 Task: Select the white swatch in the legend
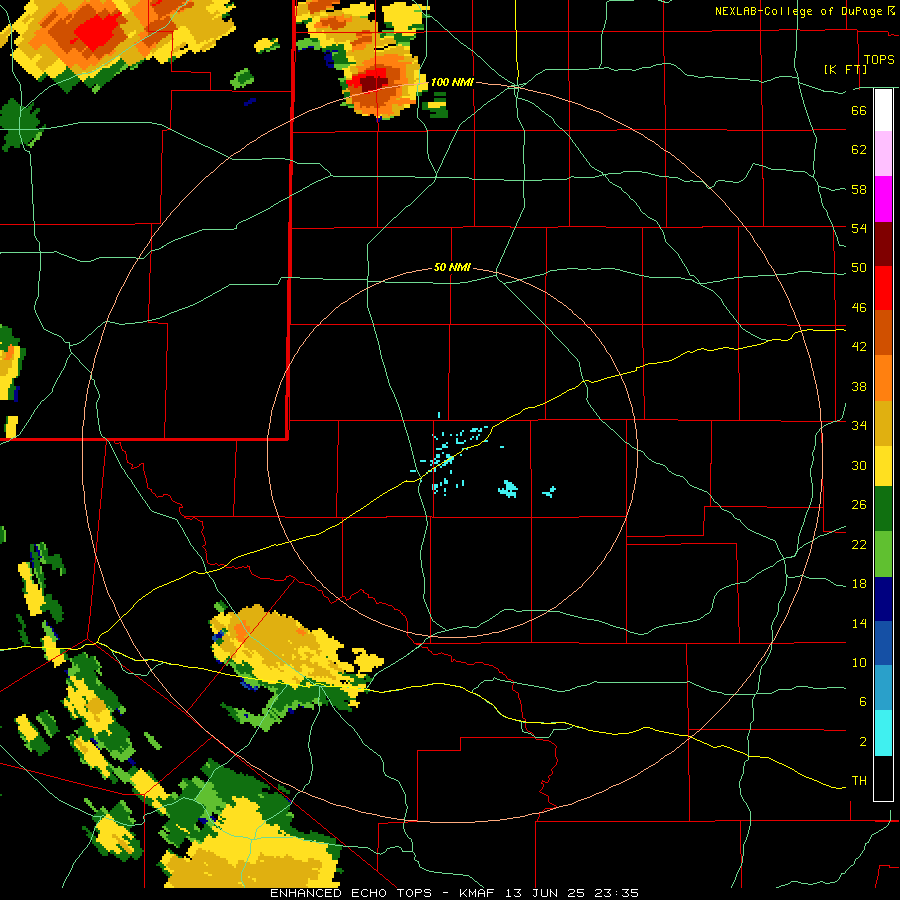click(x=883, y=110)
